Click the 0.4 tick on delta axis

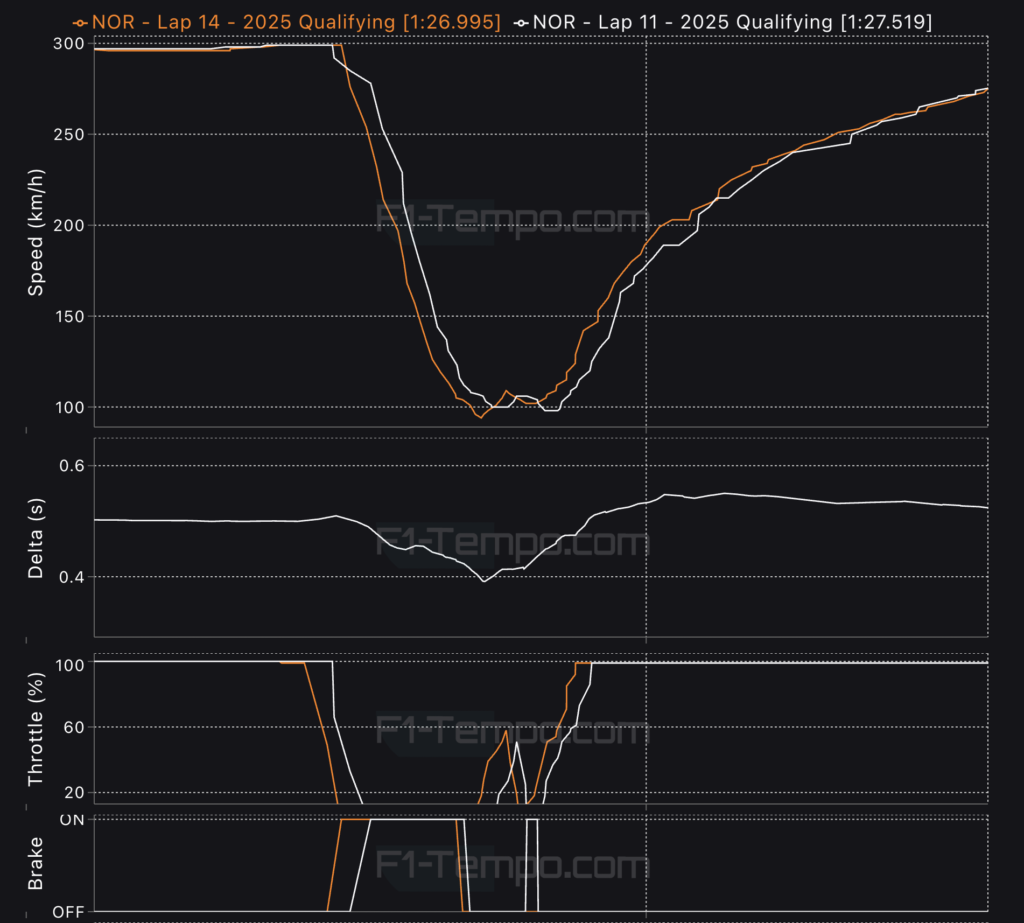tap(72, 577)
